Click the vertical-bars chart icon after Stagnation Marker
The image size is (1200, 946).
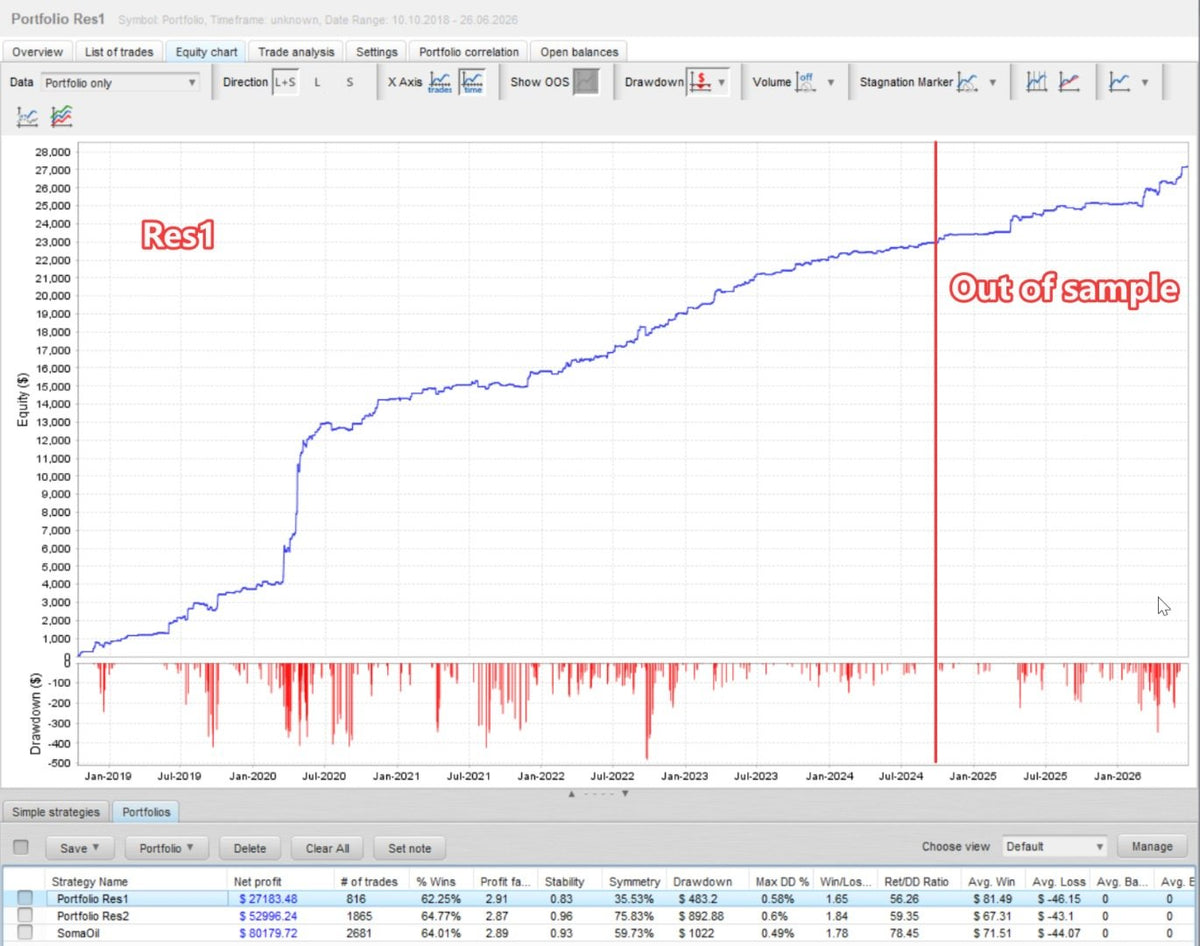click(1036, 82)
